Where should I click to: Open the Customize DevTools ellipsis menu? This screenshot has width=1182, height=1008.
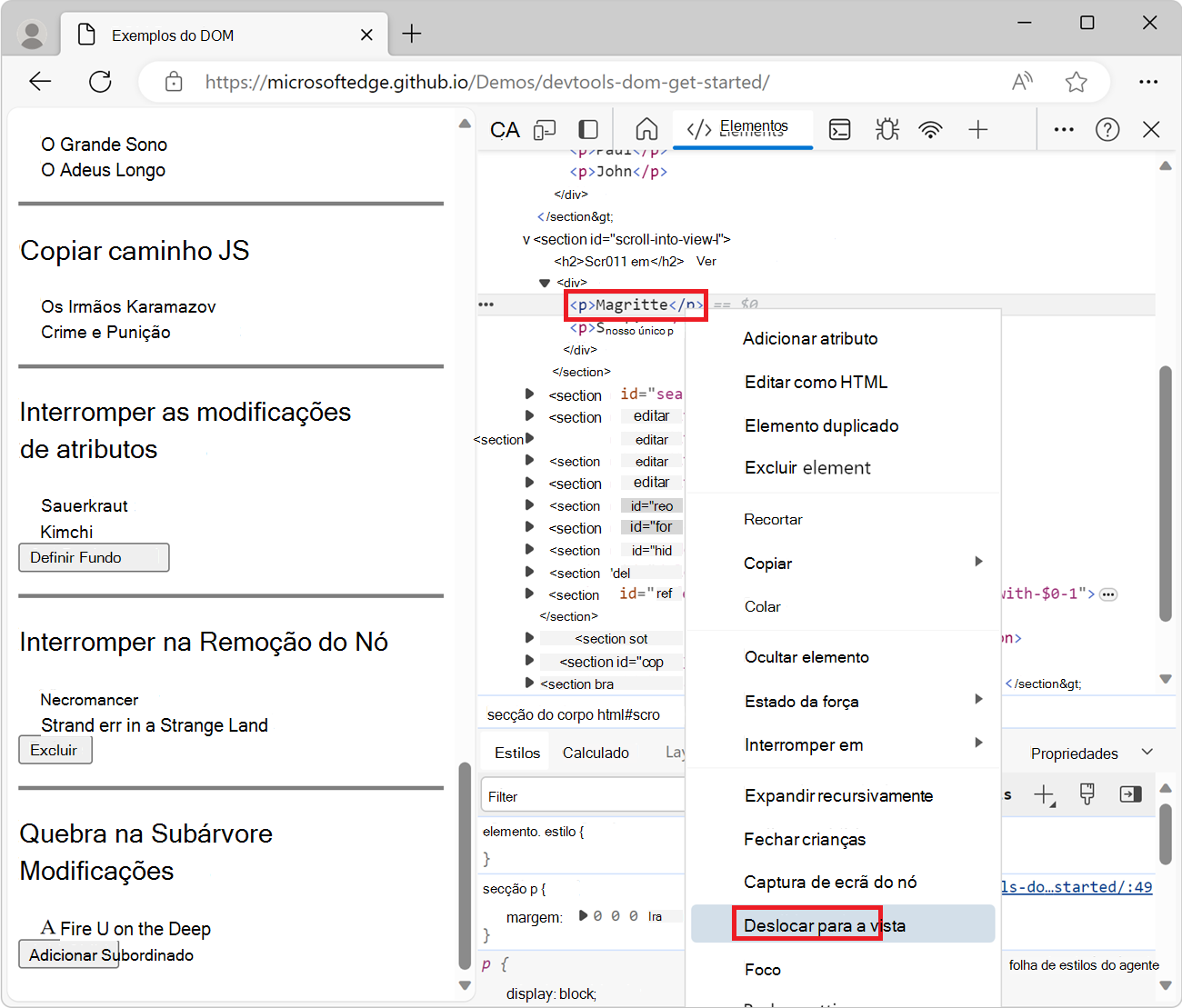coord(1064,130)
